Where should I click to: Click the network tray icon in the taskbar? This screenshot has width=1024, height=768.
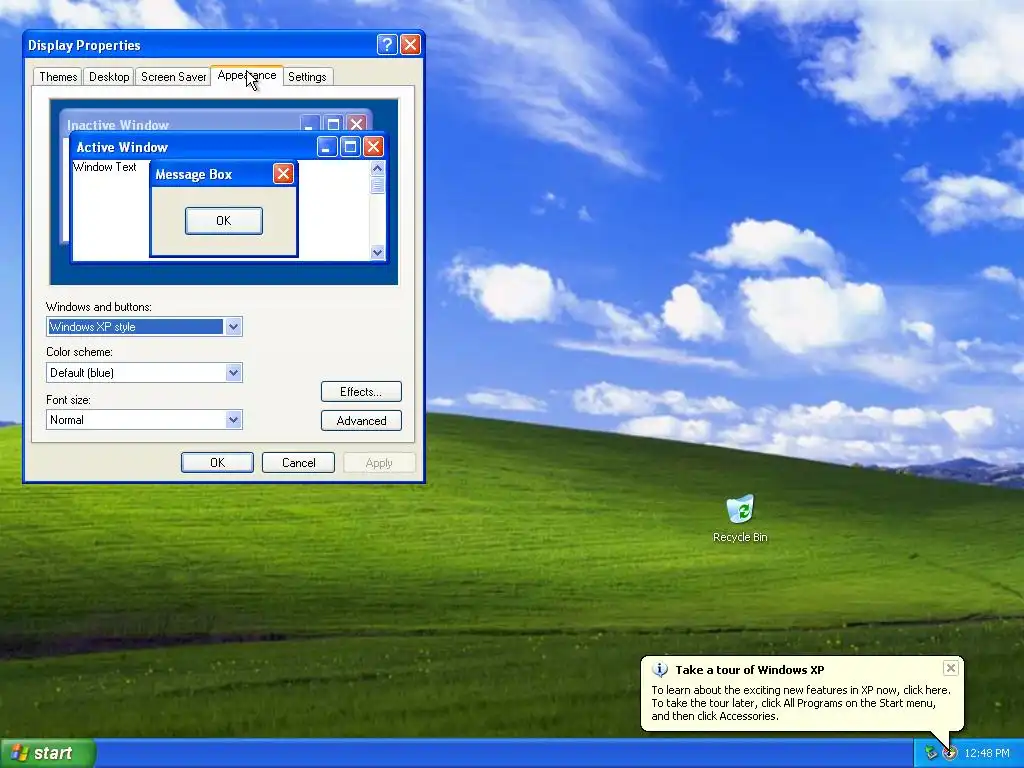click(x=931, y=753)
